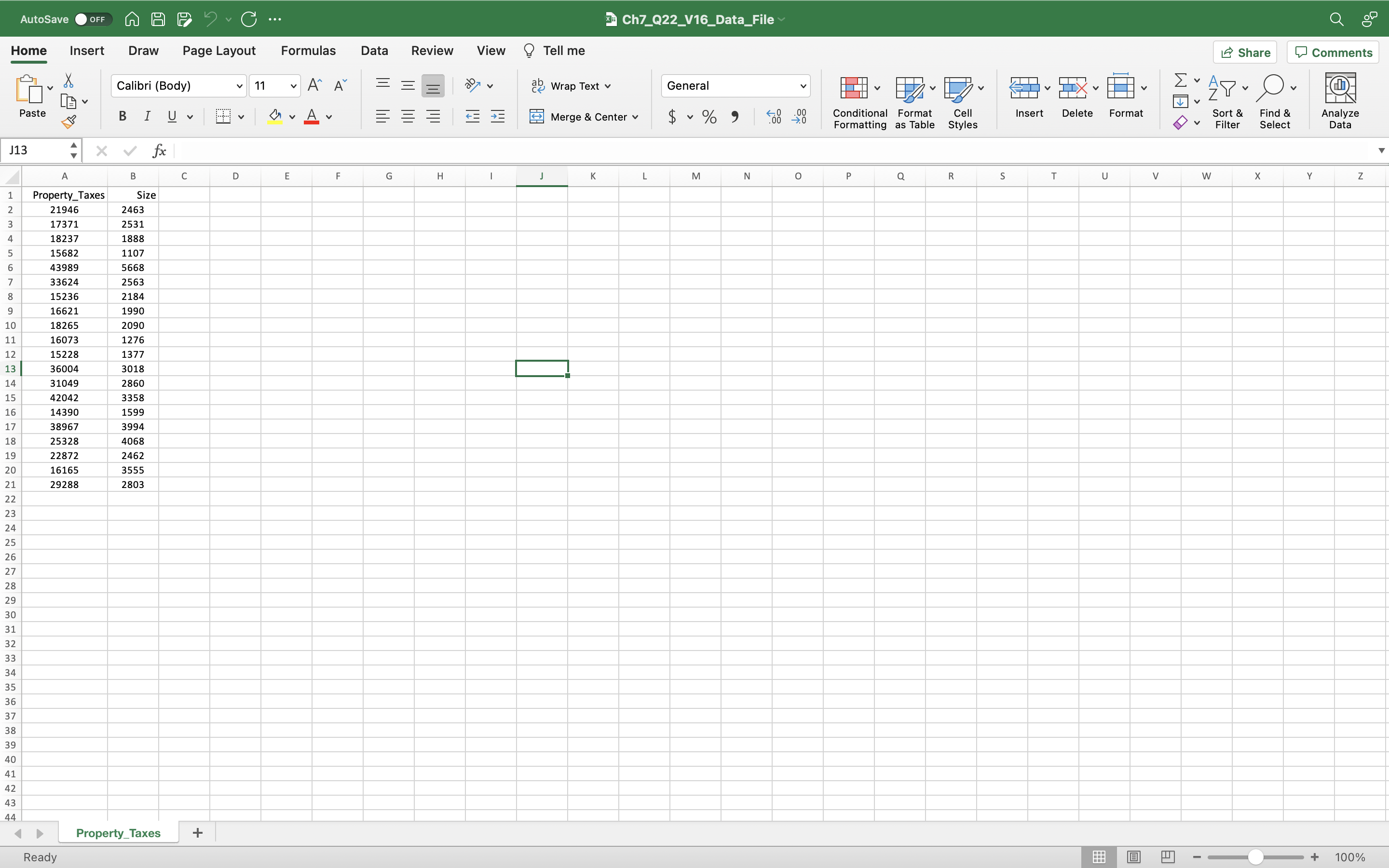The height and width of the screenshot is (868, 1389).
Task: Switch to the Formulas ribbon tab
Action: [x=308, y=51]
